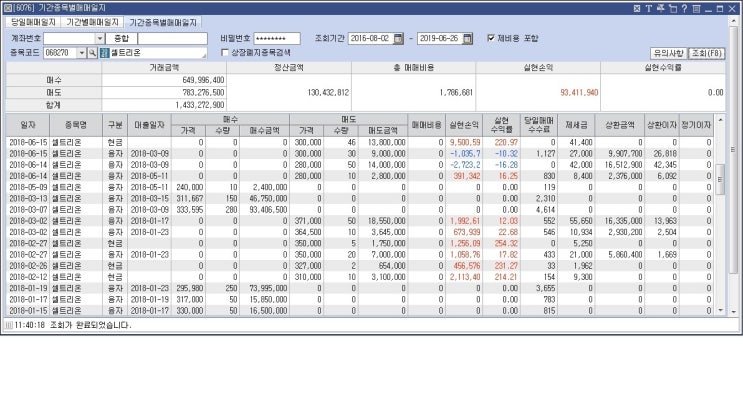Click the status message 조회가 완료되었습니다
The width and height of the screenshot is (743, 404).
[90, 325]
